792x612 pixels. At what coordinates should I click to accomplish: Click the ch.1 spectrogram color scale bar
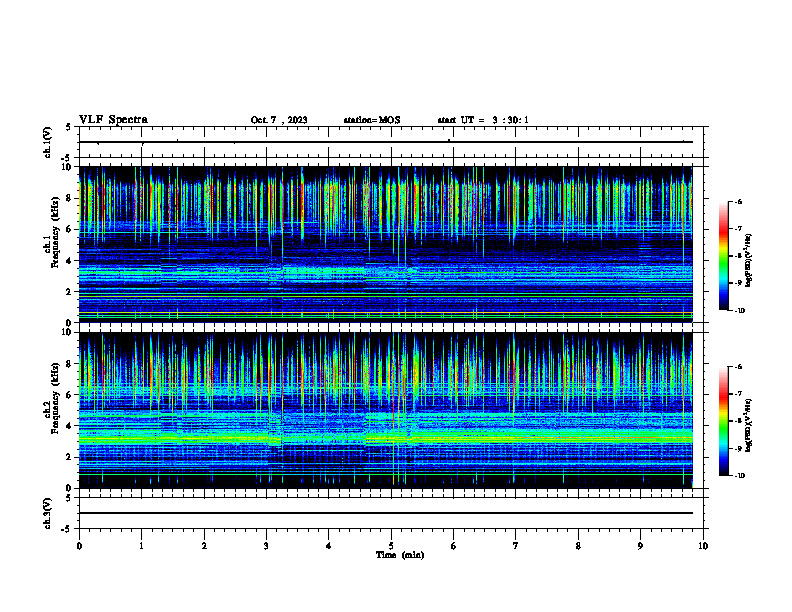coord(723,256)
